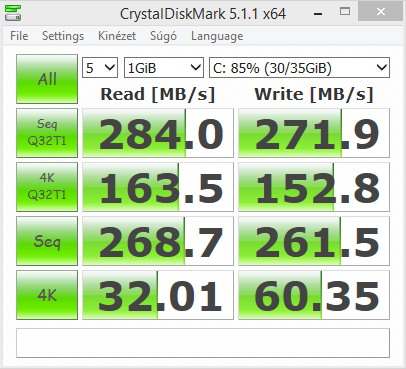The width and height of the screenshot is (406, 369).
Task: Select the Seq Q32T1 write result 271.9
Action: (x=314, y=133)
